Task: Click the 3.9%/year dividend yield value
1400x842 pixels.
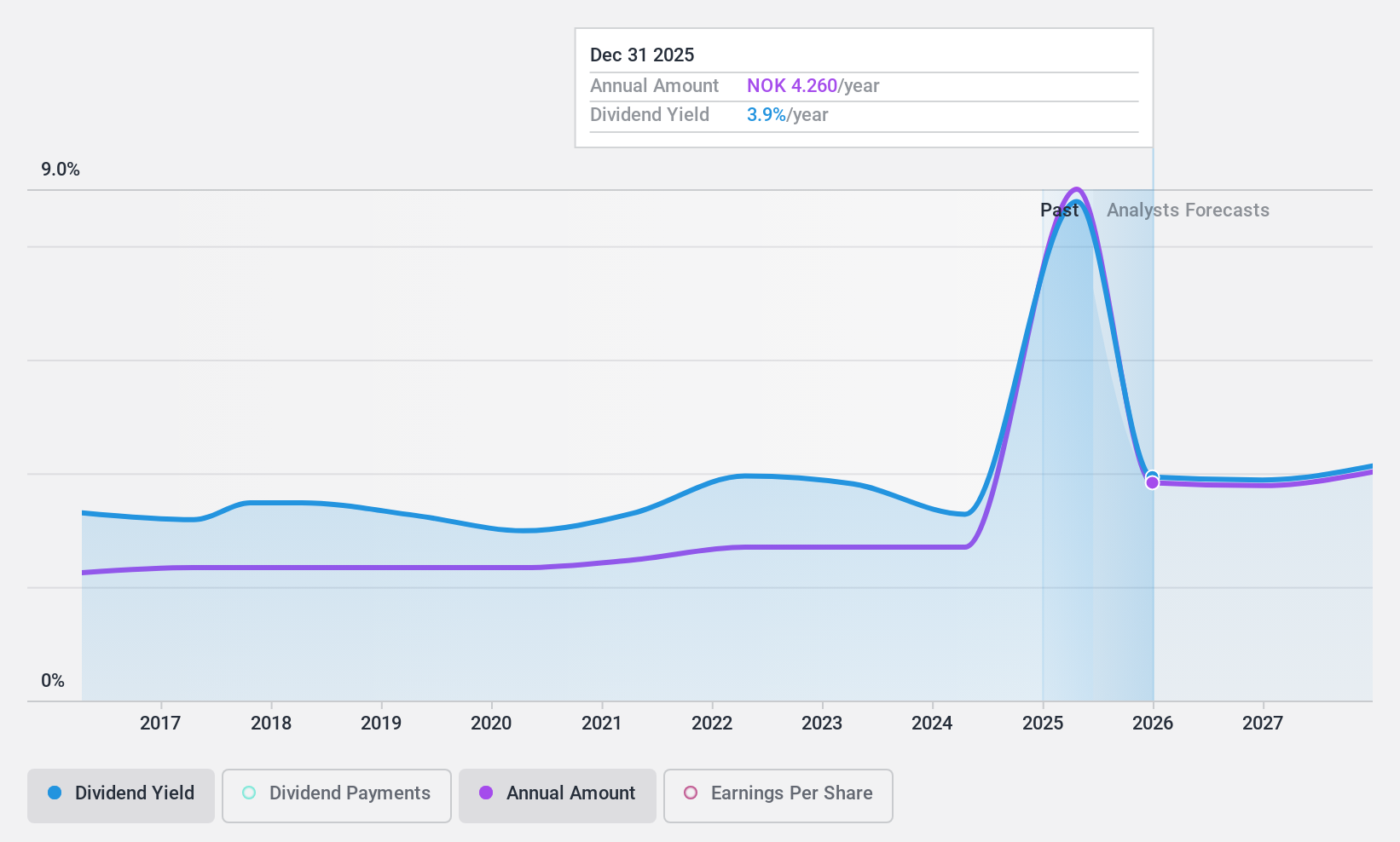Action: [x=787, y=115]
